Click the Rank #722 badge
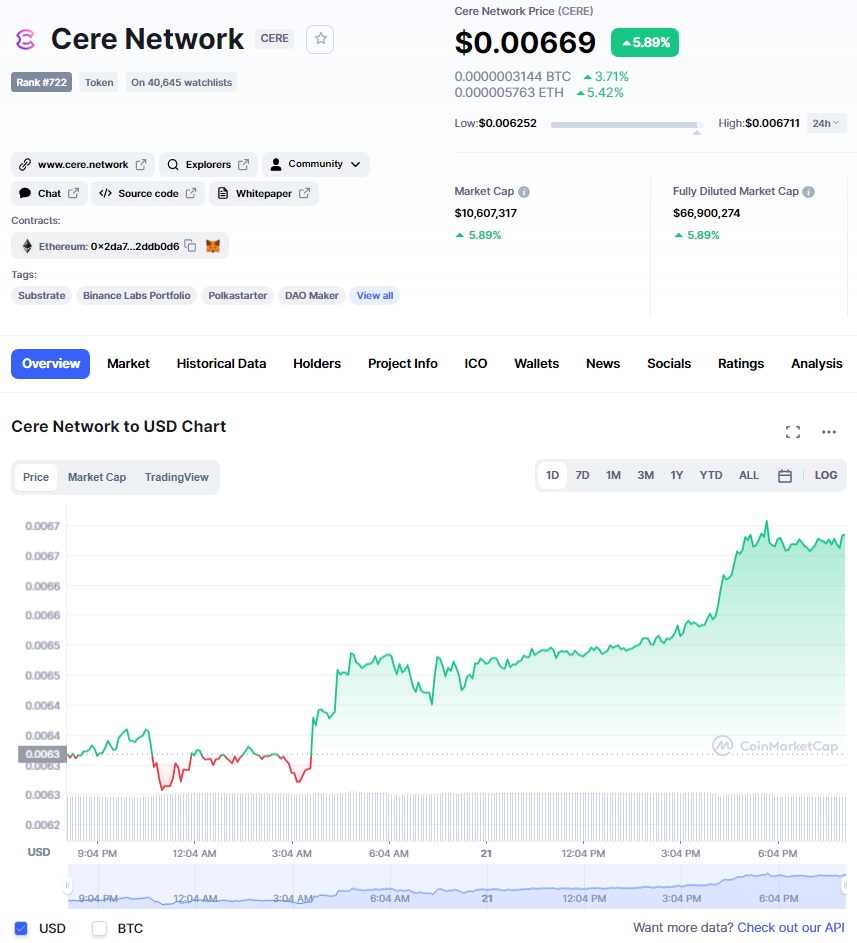The image size is (857, 943). coord(41,82)
